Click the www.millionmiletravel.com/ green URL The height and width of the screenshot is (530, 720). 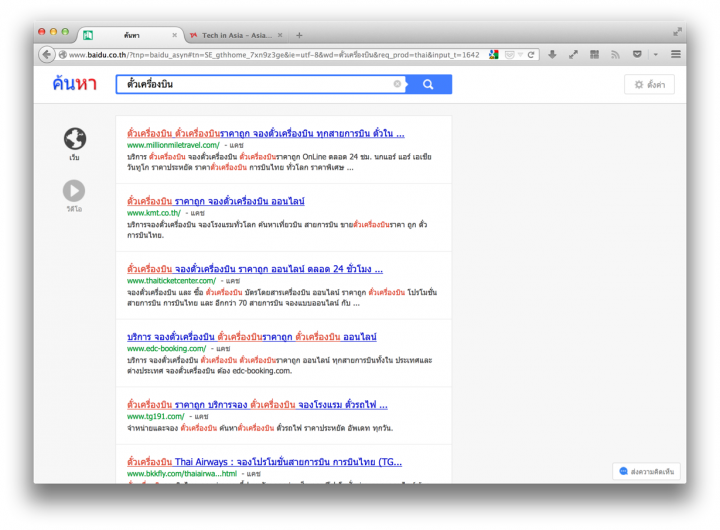click(173, 145)
